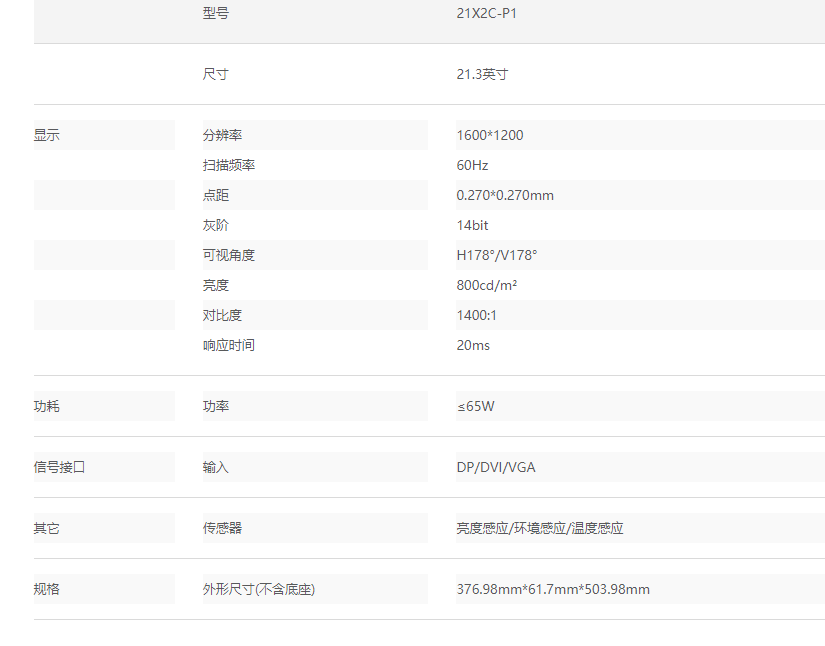
Task: Click the 扫描频率 label
Action: click(x=229, y=165)
